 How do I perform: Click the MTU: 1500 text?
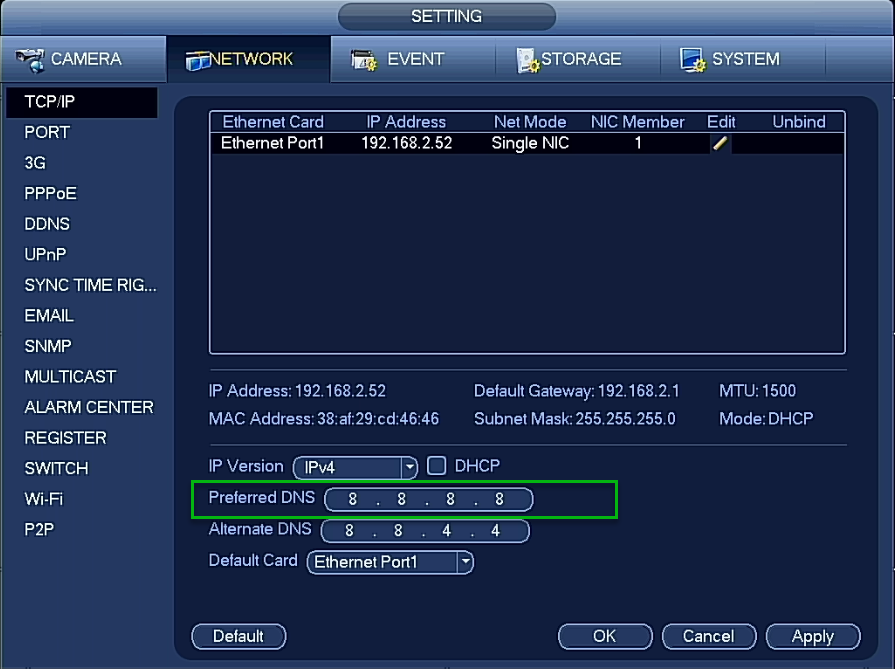coord(757,391)
